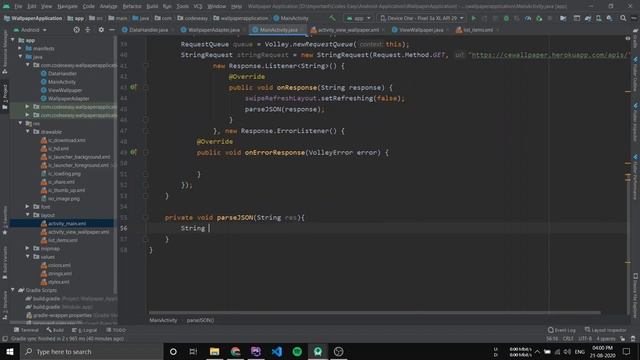Click parseJSON() in the breadcrumb bar
The height and width of the screenshot is (360, 640).
click(200, 320)
